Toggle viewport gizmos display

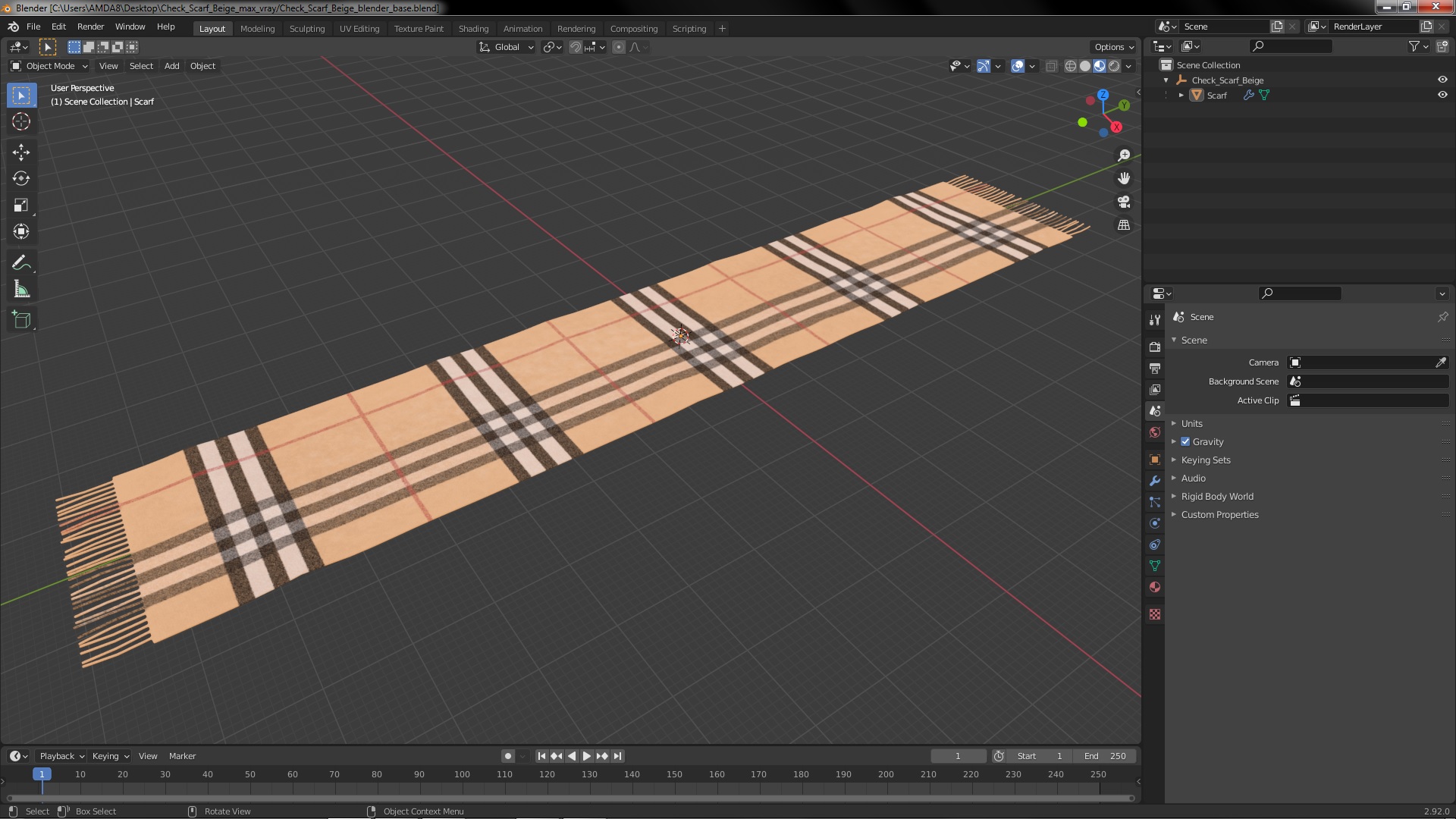tap(984, 66)
